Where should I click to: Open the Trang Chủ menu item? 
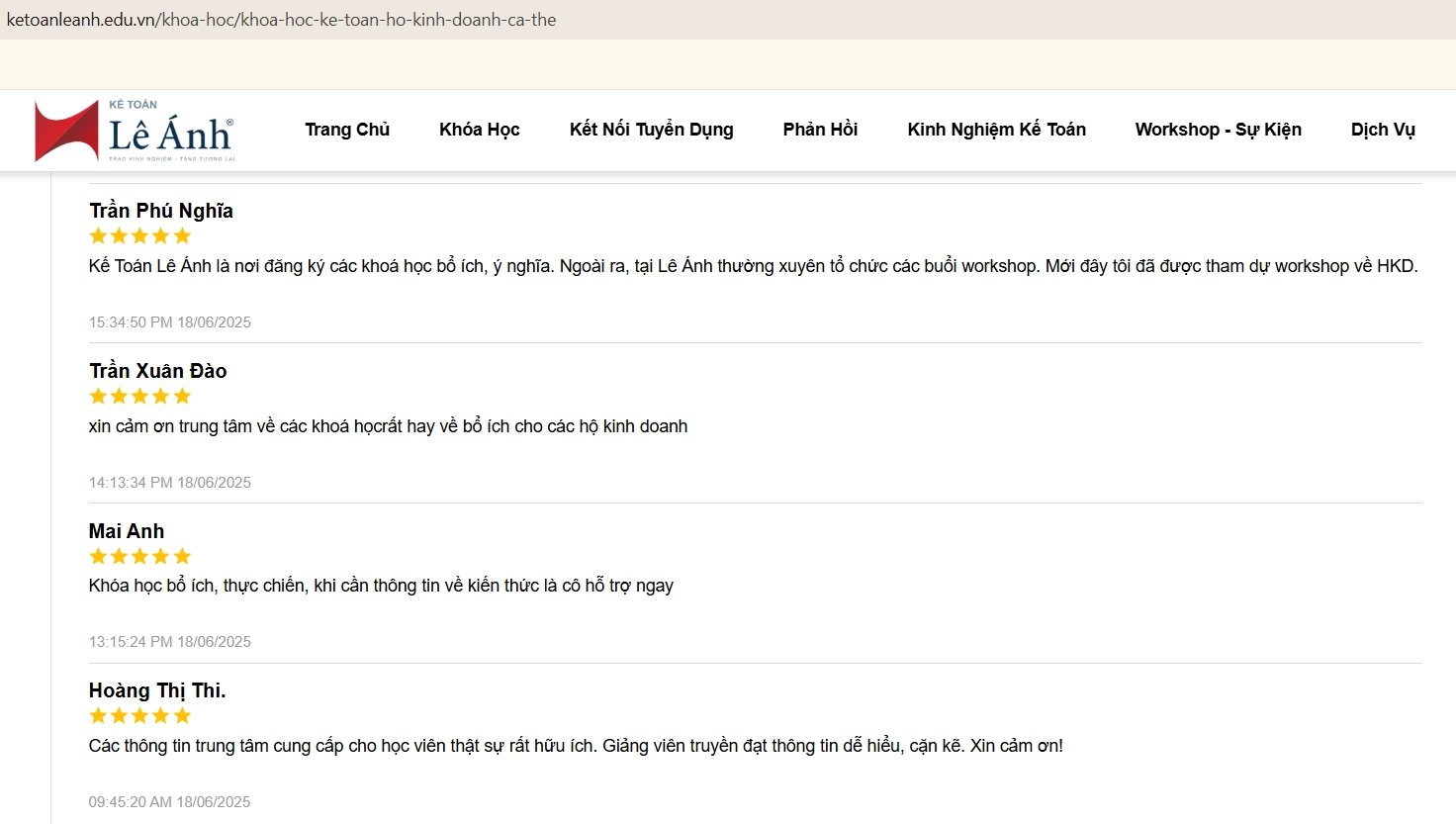(x=347, y=130)
